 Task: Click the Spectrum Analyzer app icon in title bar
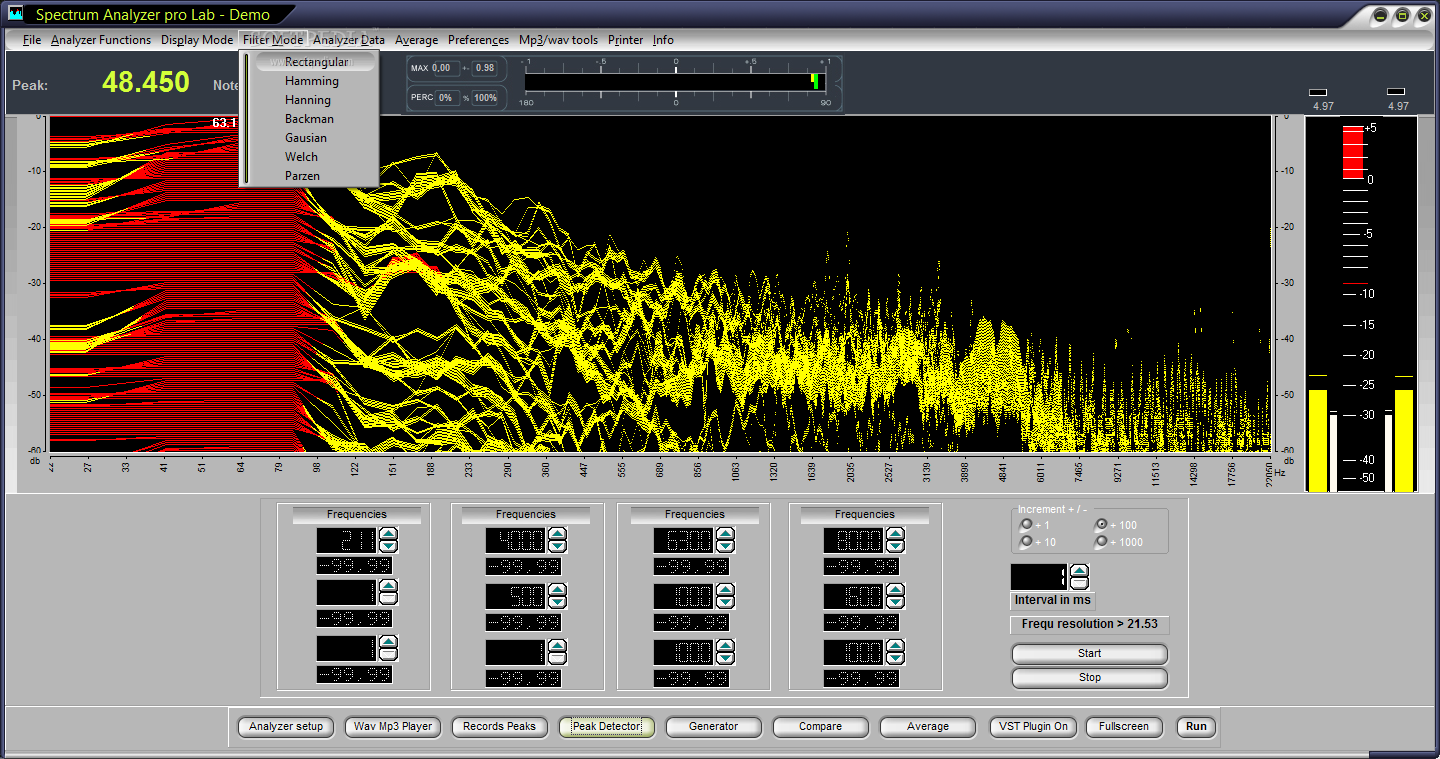point(15,15)
